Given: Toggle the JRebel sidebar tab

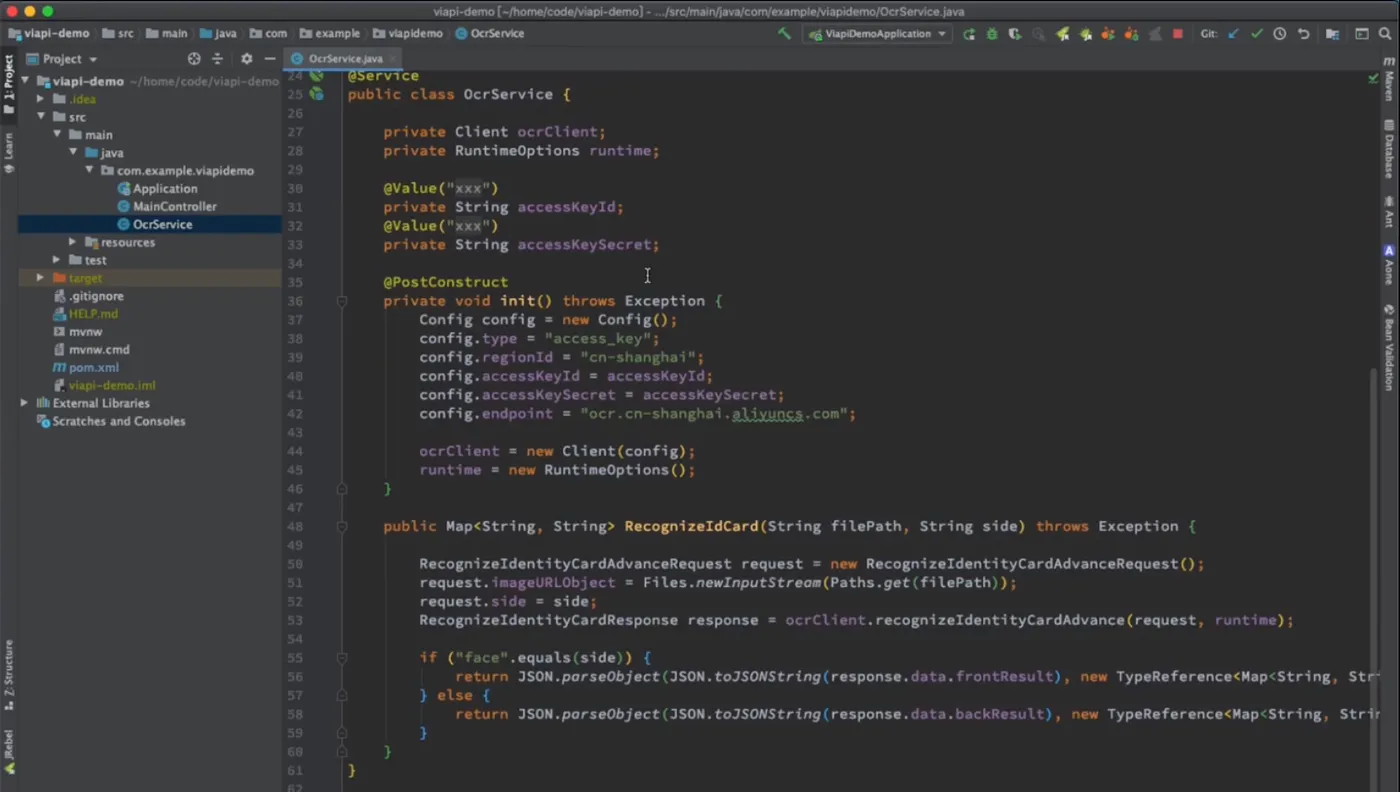Looking at the screenshot, I should 9,751.
